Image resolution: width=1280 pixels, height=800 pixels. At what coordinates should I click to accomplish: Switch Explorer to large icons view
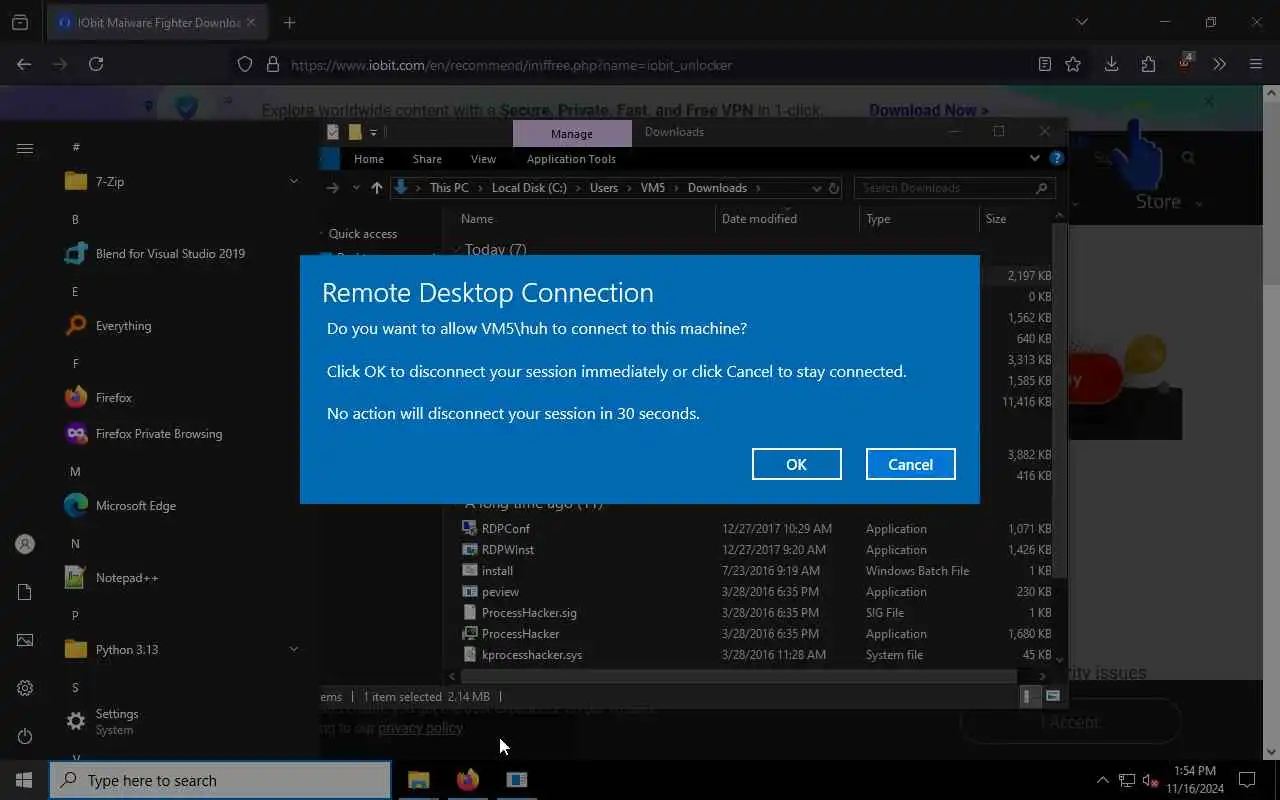1052,696
